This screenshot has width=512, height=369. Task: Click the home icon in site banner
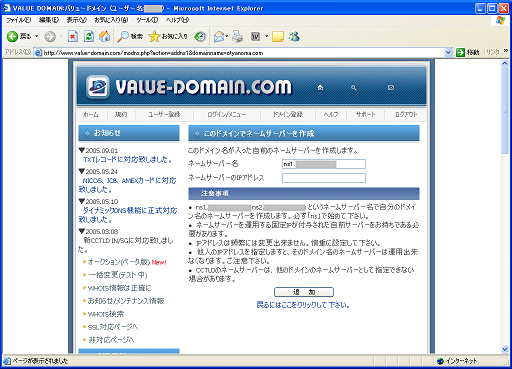(320, 88)
